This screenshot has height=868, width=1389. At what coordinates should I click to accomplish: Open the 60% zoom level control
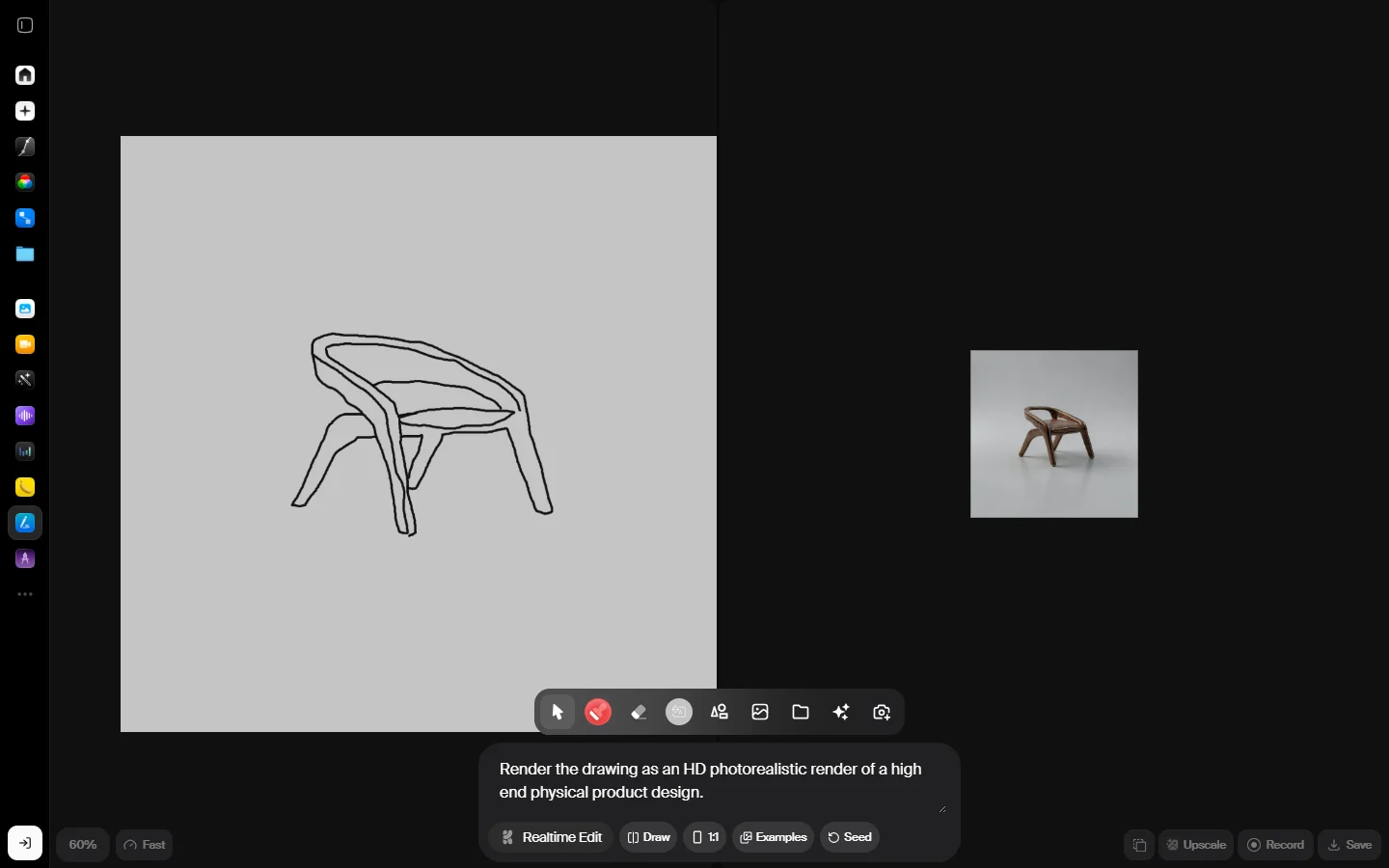tap(83, 845)
